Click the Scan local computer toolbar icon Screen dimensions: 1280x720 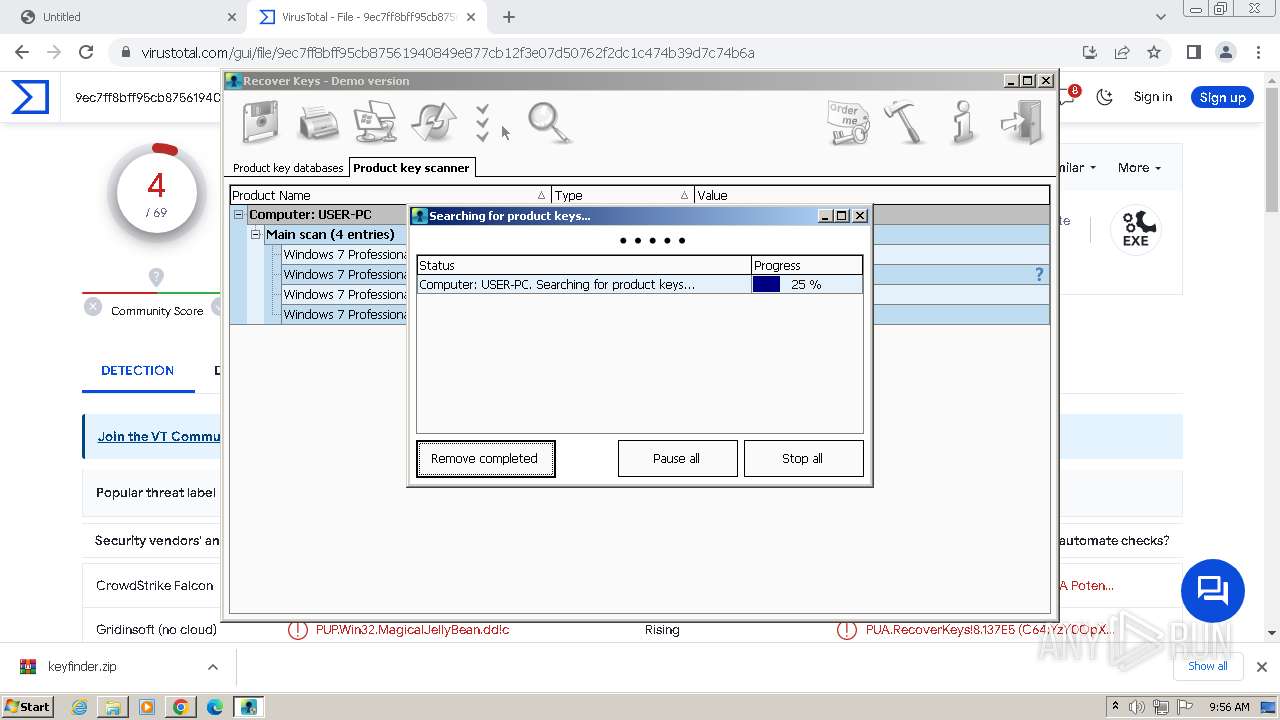pos(376,122)
